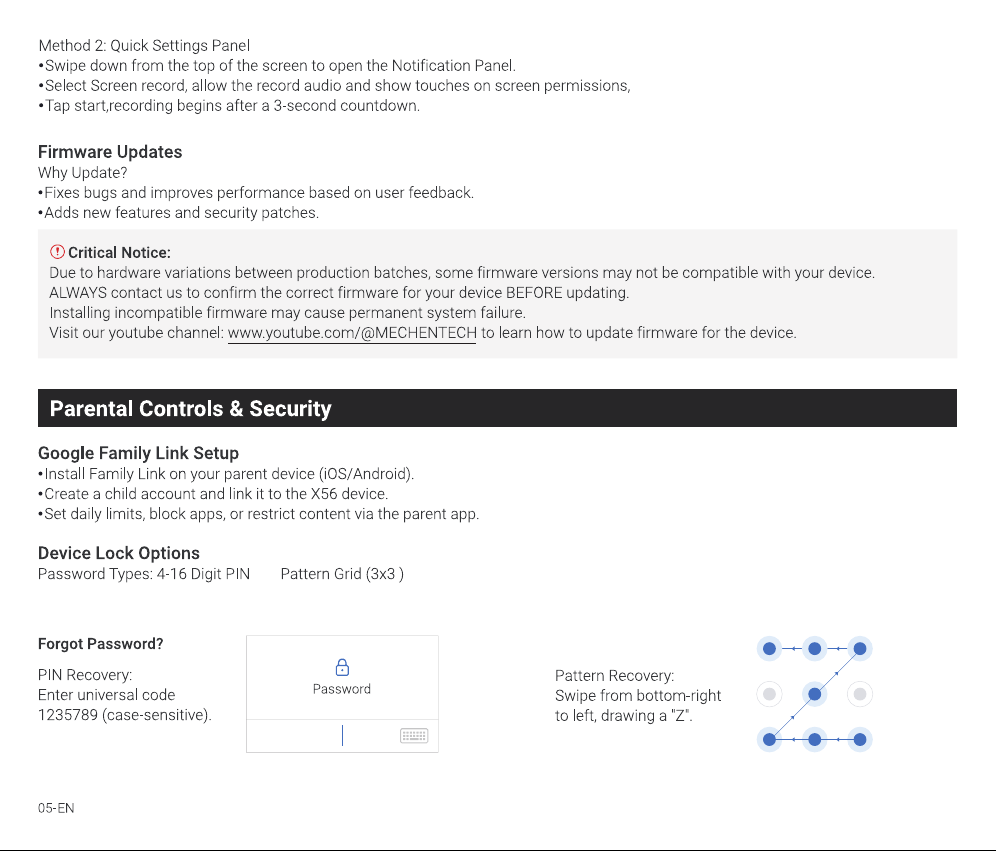
Task: Tap the grey middle-left pattern dot
Action: 769,694
